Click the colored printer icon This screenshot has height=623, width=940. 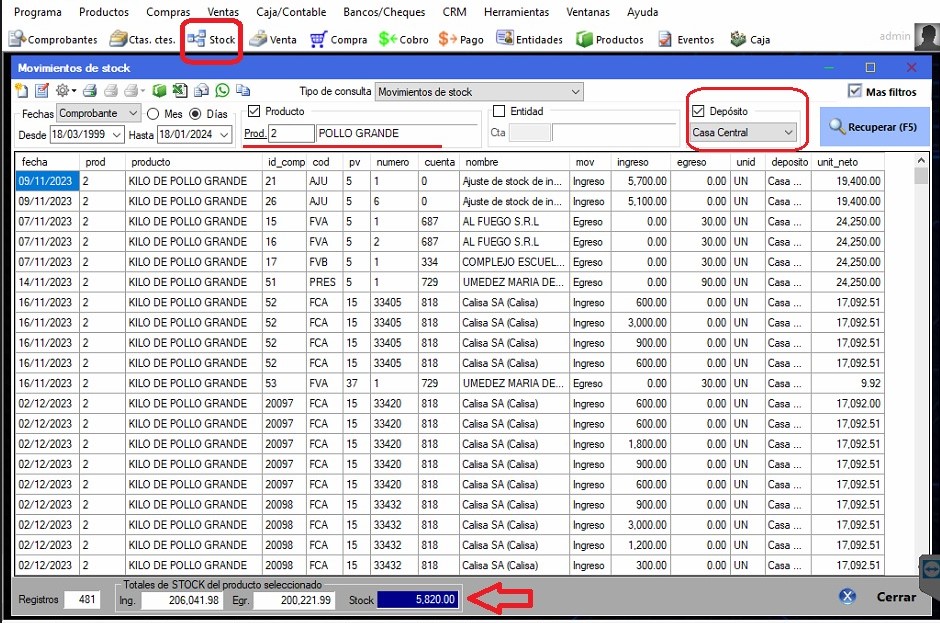point(90,91)
